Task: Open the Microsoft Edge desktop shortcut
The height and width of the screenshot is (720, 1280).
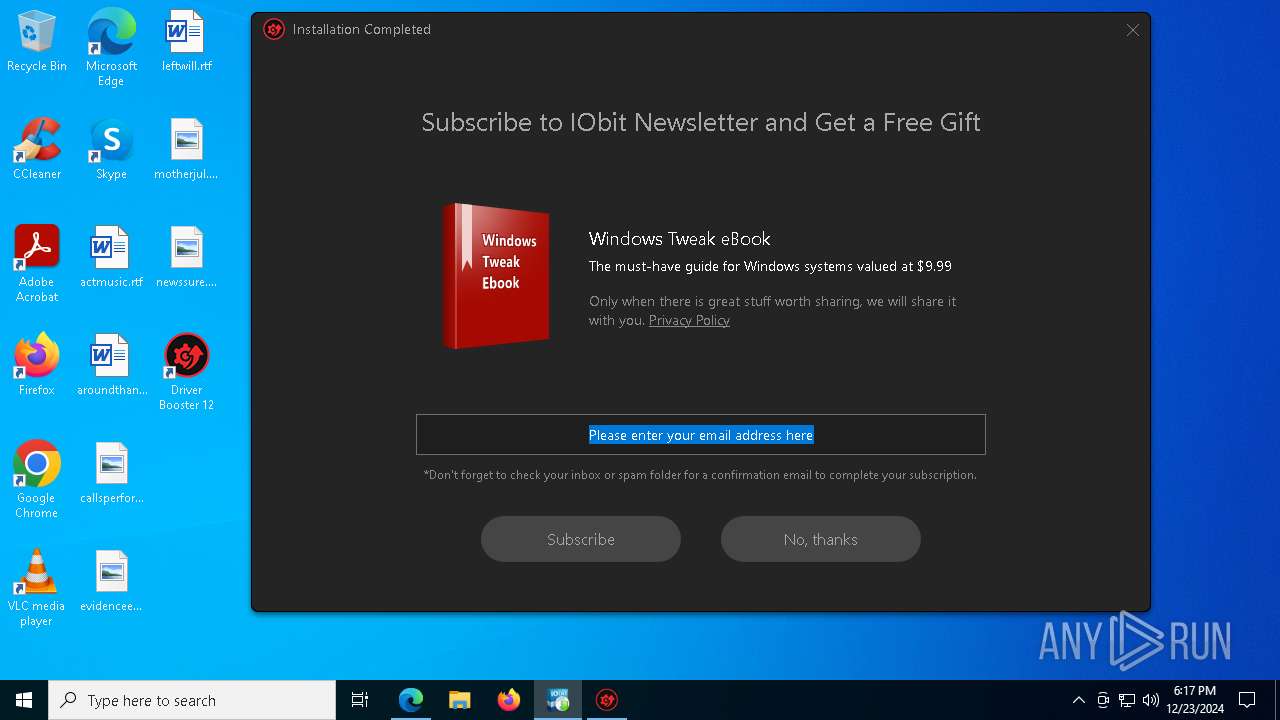Action: pos(111,48)
